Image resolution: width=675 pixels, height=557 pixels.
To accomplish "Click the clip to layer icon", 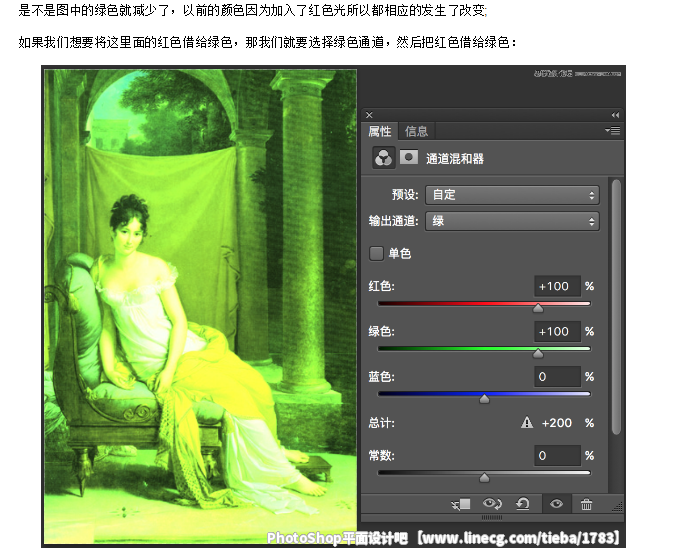I will tap(461, 504).
